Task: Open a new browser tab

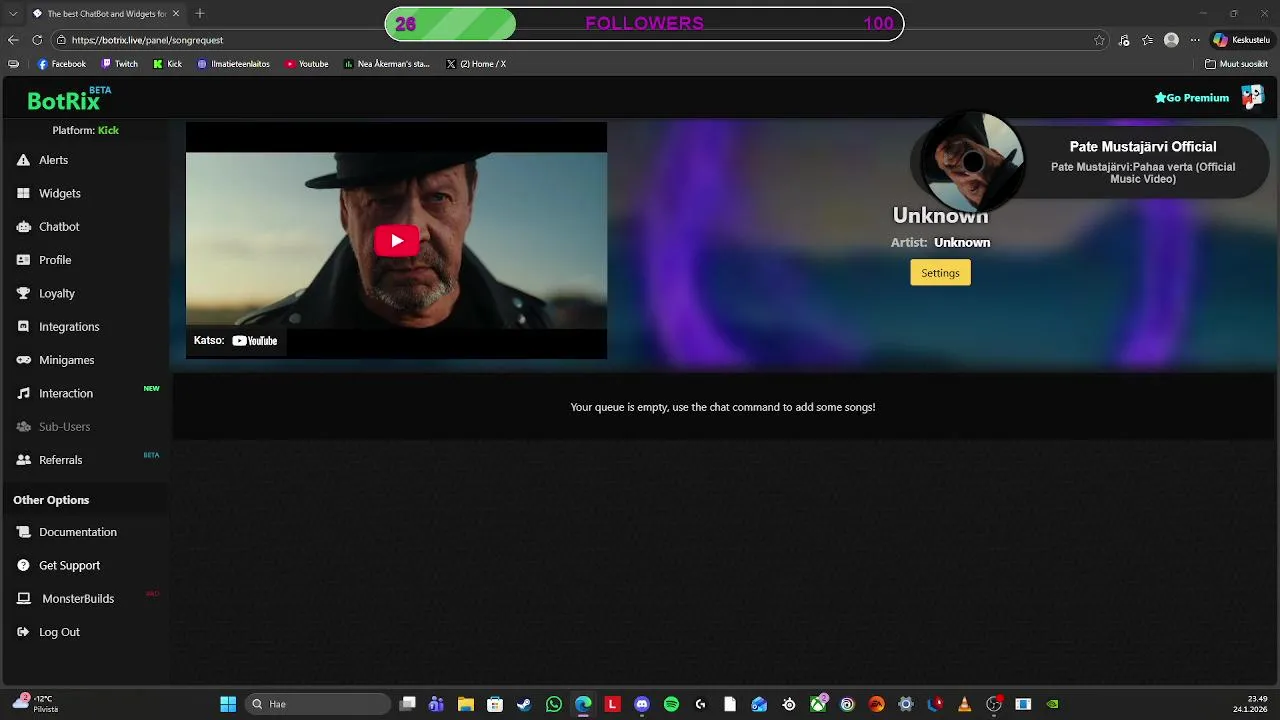Action: 200,14
